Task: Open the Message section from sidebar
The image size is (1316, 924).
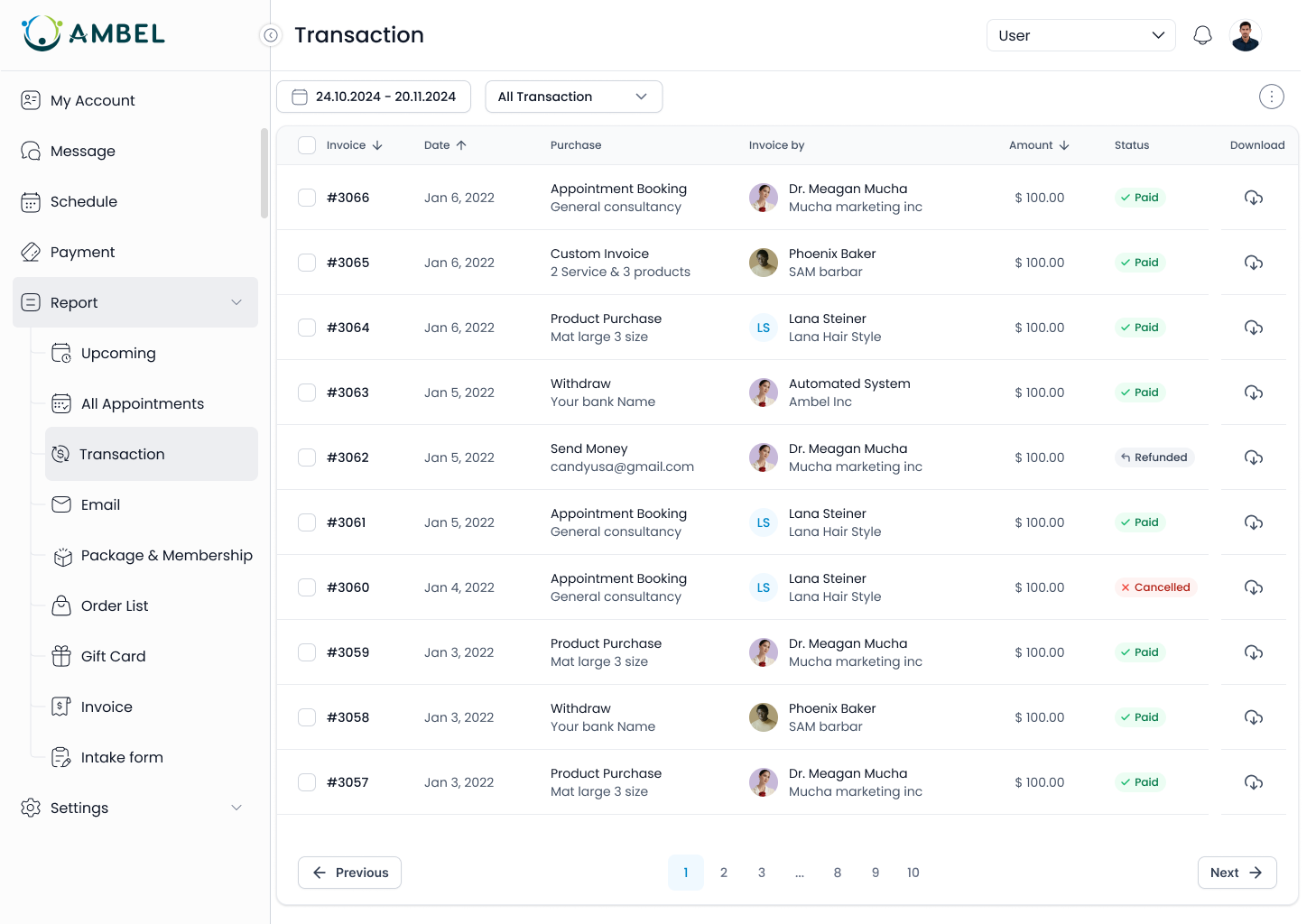Action: click(82, 151)
